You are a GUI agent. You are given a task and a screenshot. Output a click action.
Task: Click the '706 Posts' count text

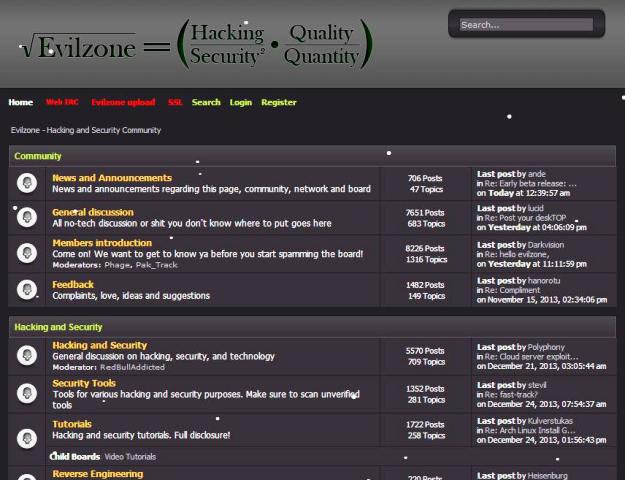tap(425, 178)
